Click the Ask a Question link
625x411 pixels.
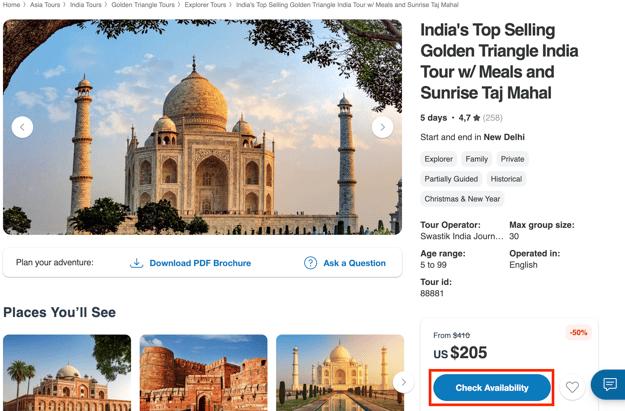[354, 263]
